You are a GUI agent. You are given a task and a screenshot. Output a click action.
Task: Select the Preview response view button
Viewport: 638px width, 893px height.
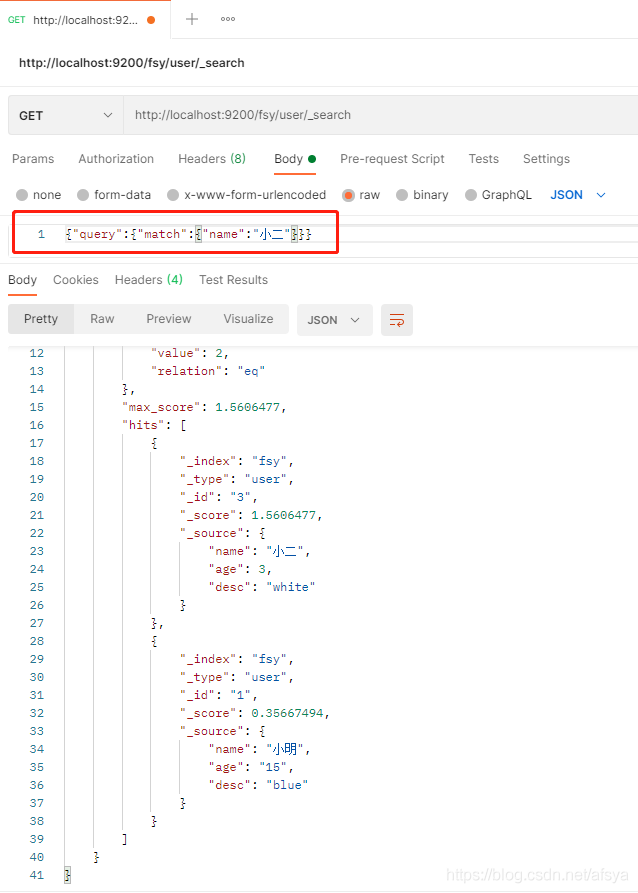click(169, 319)
